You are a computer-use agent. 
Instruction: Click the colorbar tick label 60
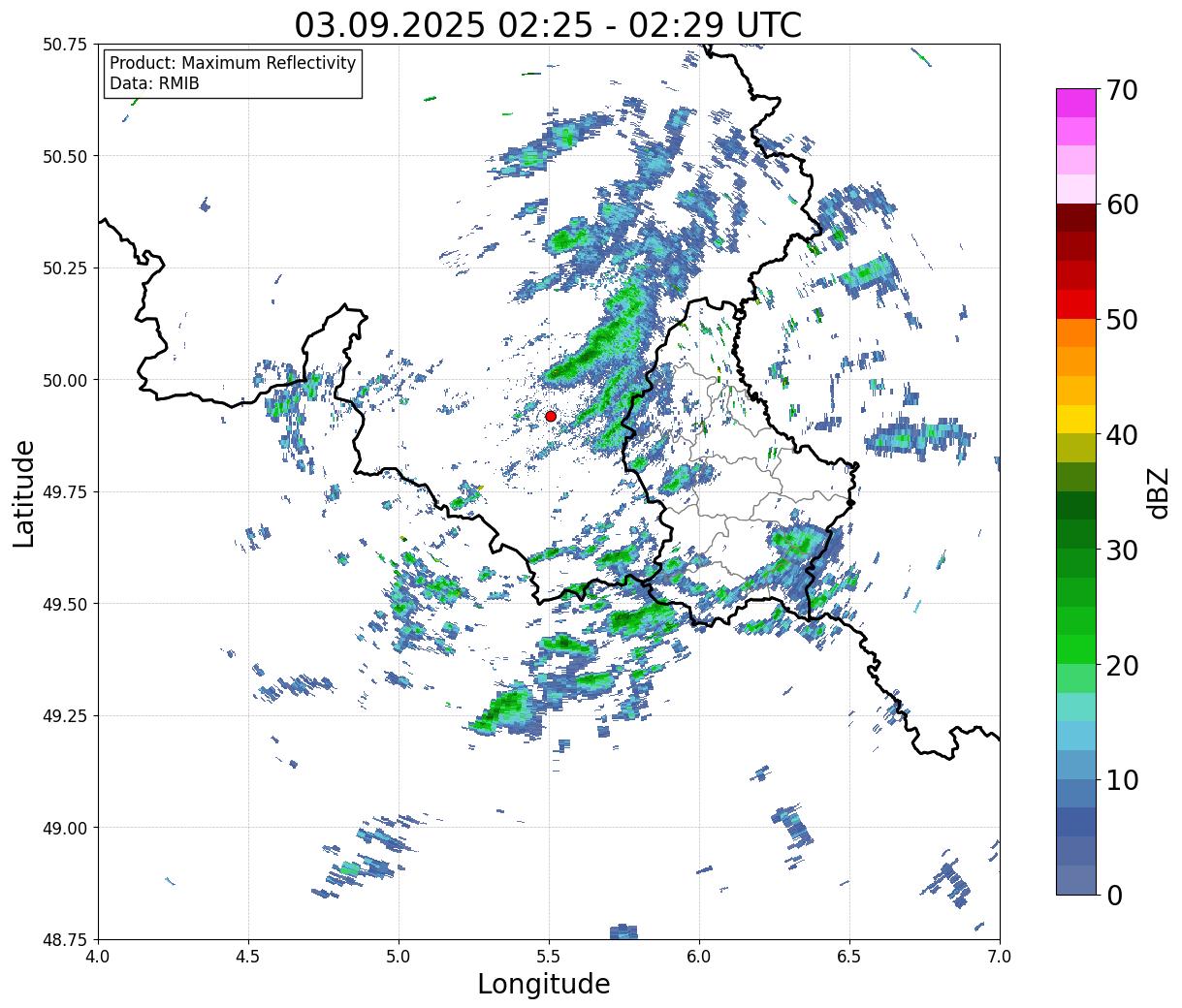pos(1122,205)
